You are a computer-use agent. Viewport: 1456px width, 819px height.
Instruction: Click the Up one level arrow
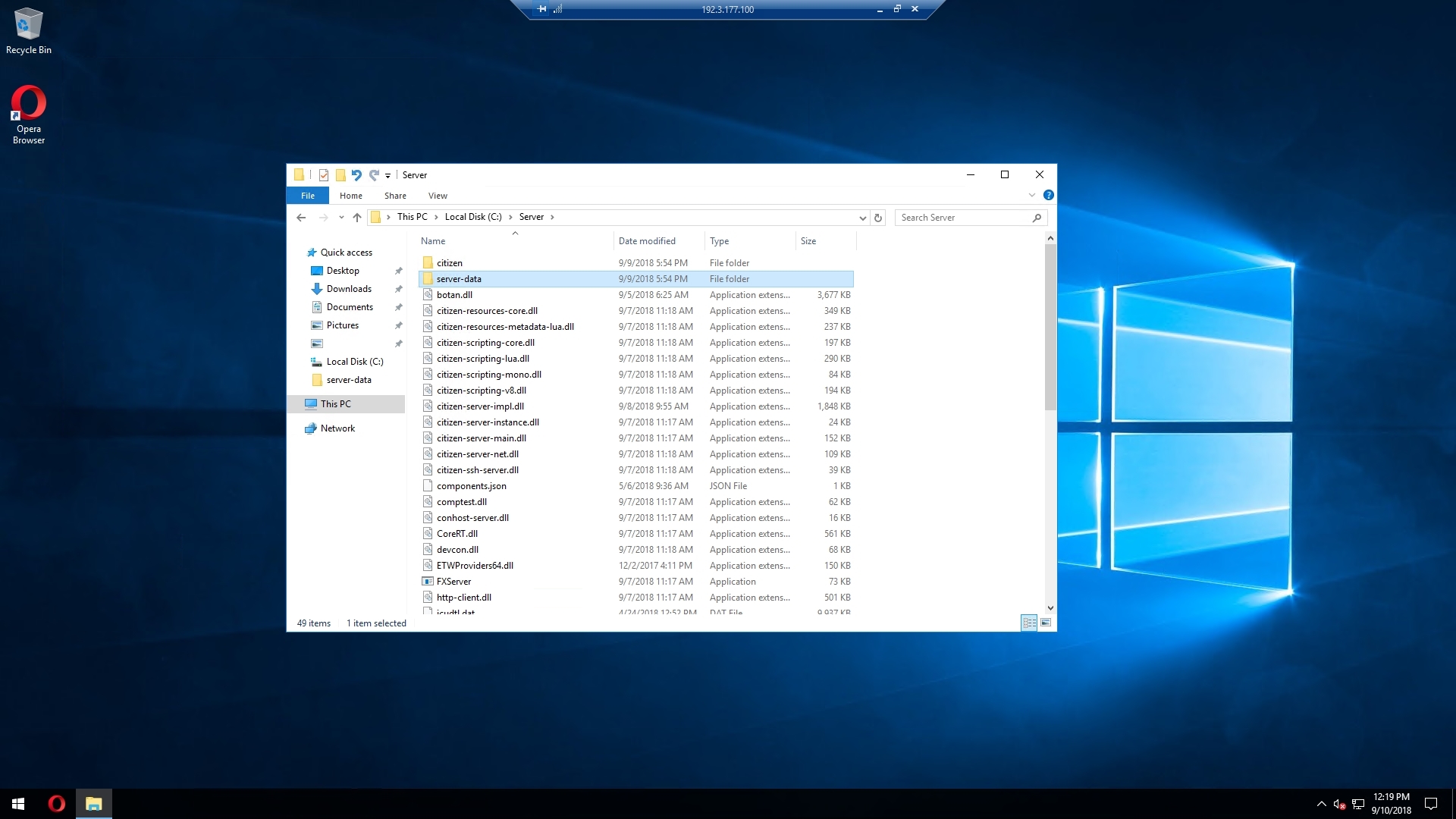pos(357,218)
